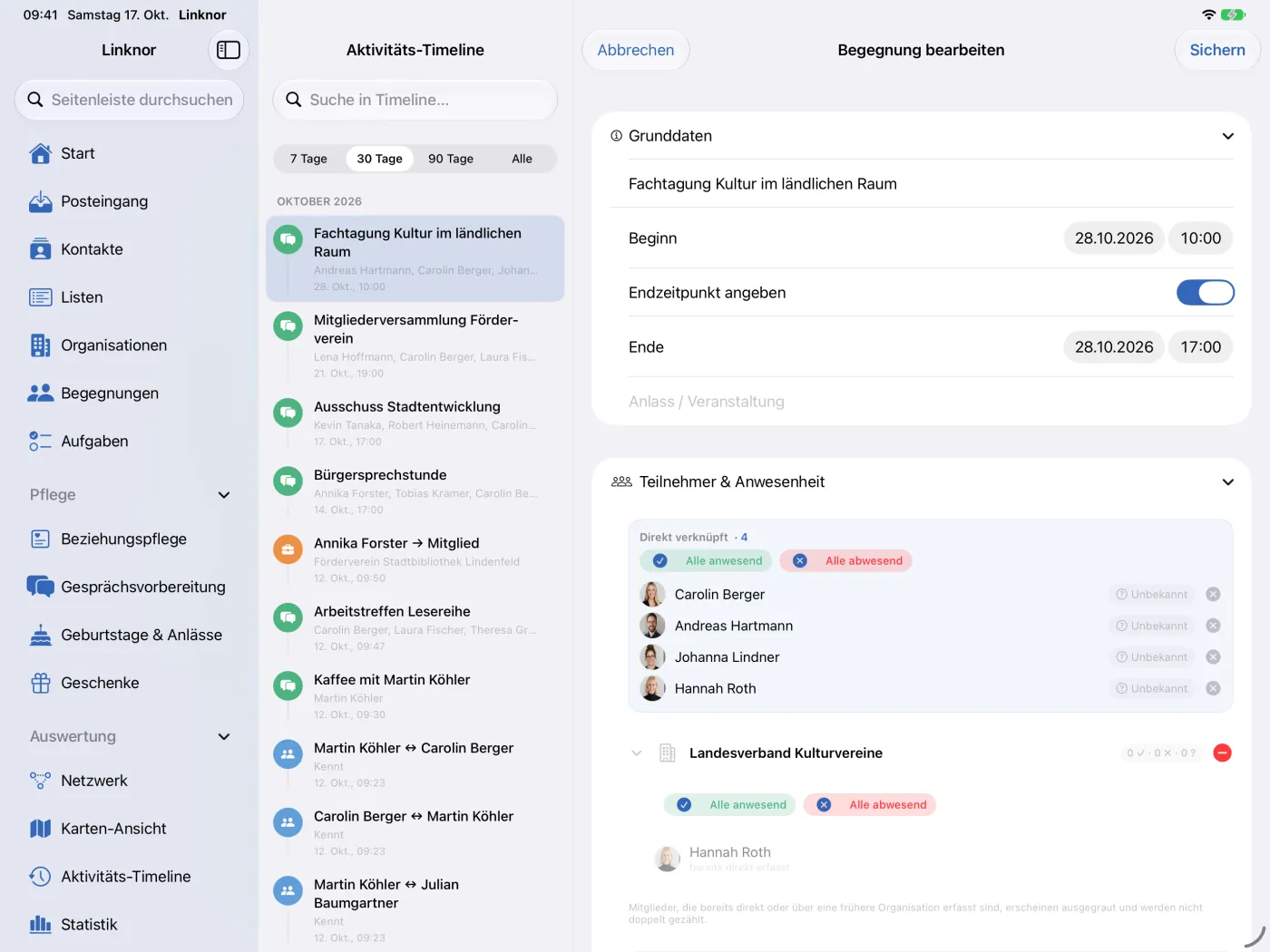Collapse the Grunddaten section
The image size is (1270, 952).
[x=1227, y=136]
